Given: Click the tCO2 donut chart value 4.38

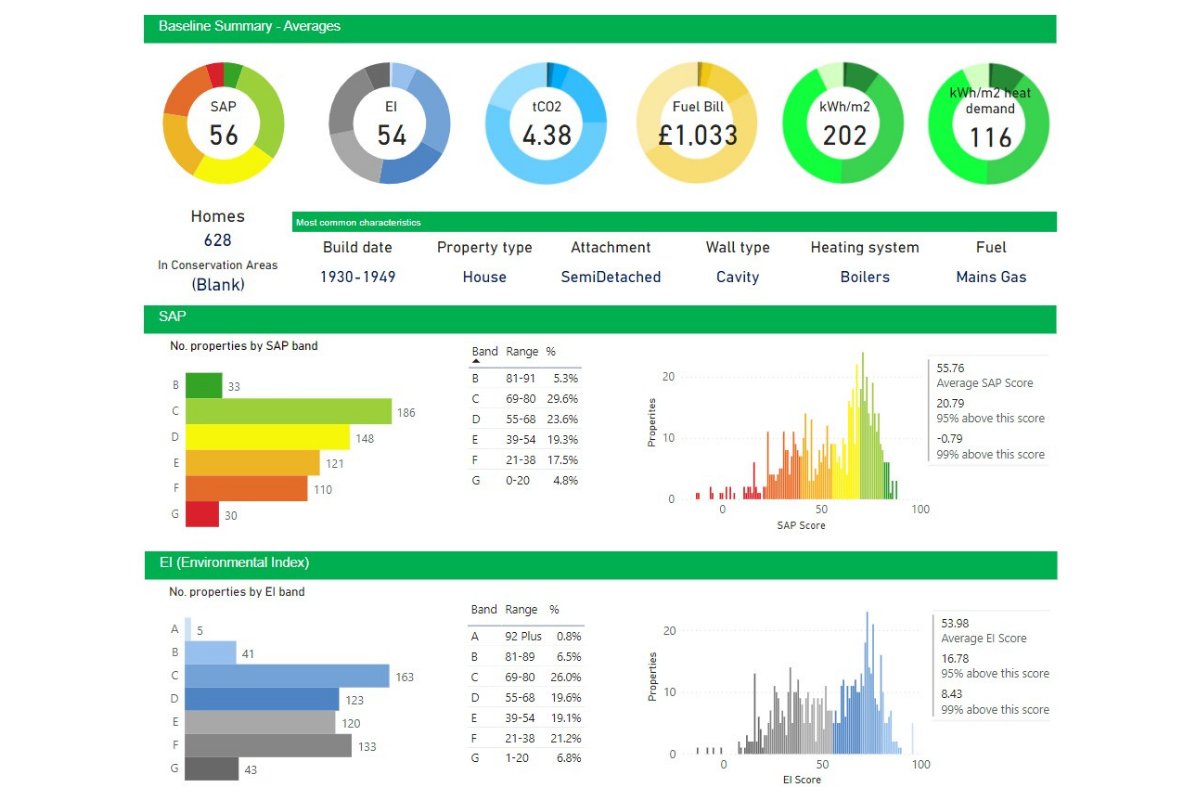Looking at the screenshot, I should coord(546,135).
